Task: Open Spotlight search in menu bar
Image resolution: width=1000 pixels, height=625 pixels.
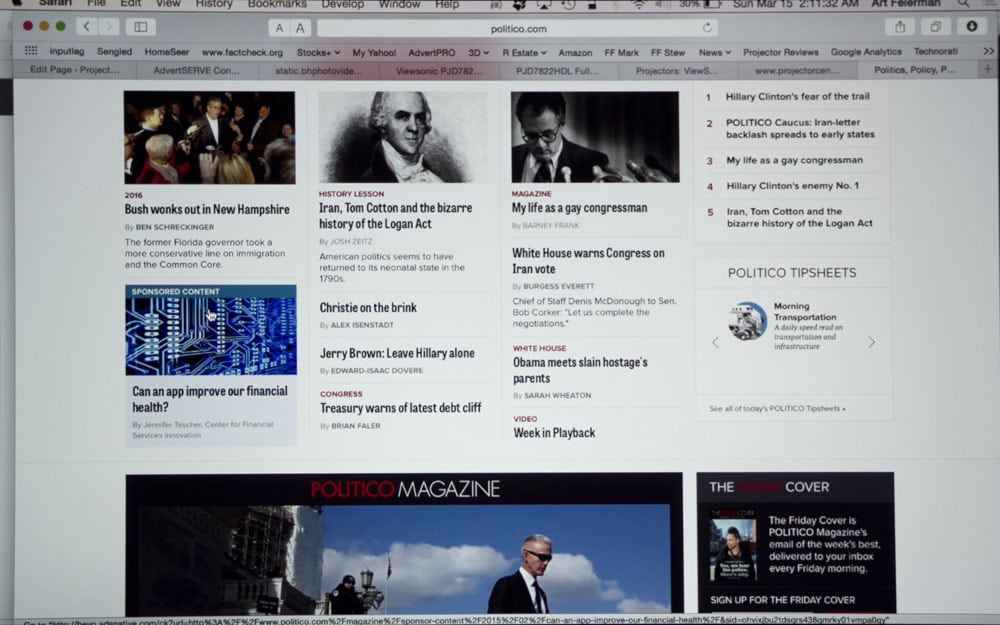Action: pos(962,4)
